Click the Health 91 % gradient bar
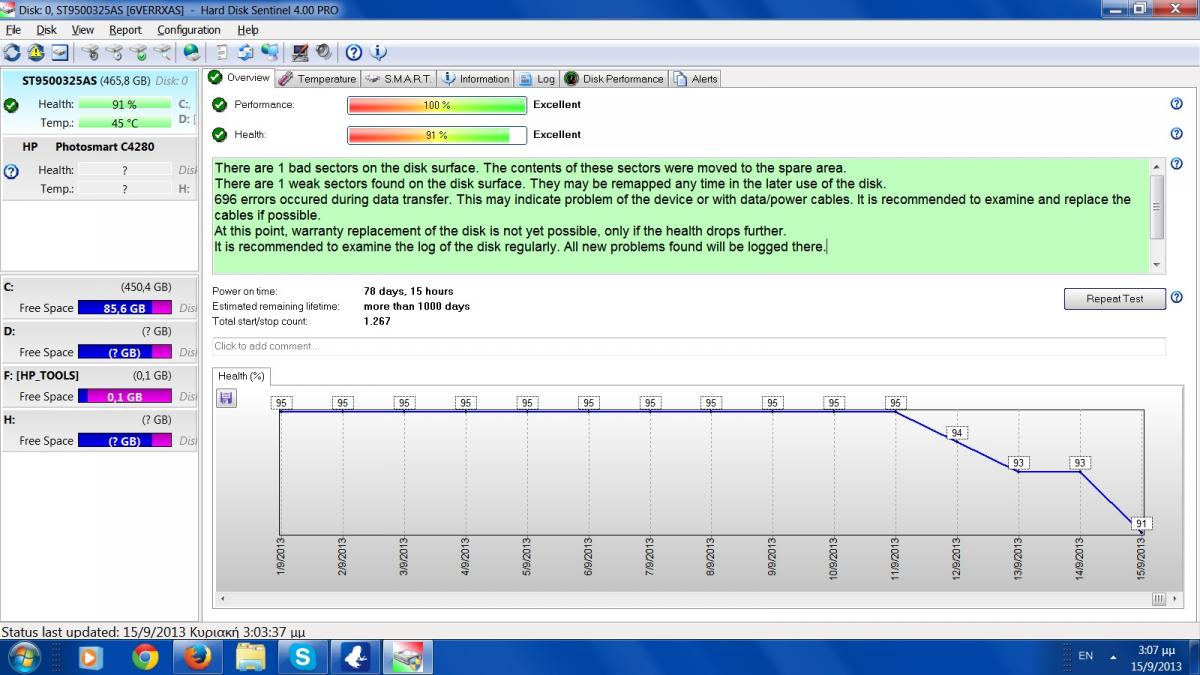 [x=436, y=135]
